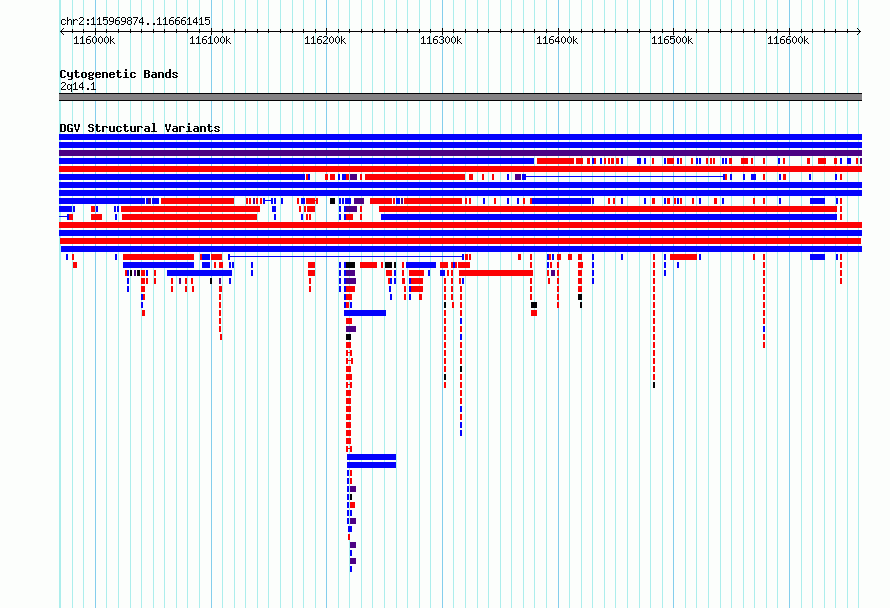Click the 116000k ruler label
This screenshot has height=608, width=890.
point(94,40)
